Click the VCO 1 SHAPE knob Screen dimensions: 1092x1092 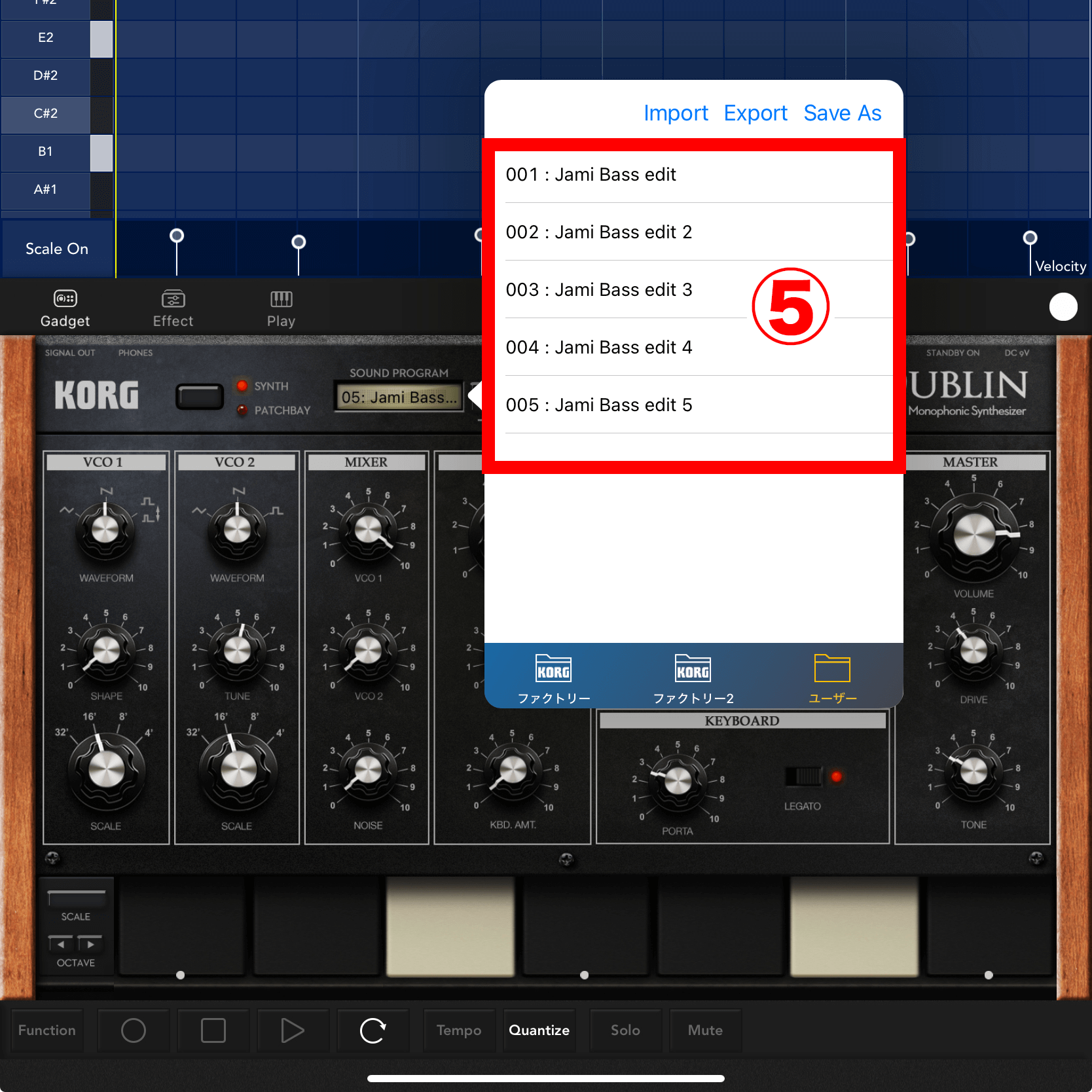point(106,651)
